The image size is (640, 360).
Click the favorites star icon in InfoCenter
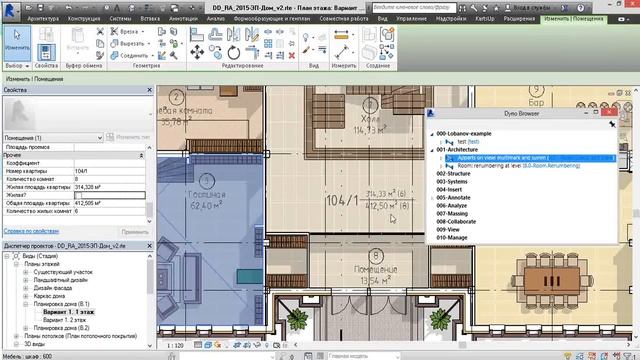coord(496,8)
